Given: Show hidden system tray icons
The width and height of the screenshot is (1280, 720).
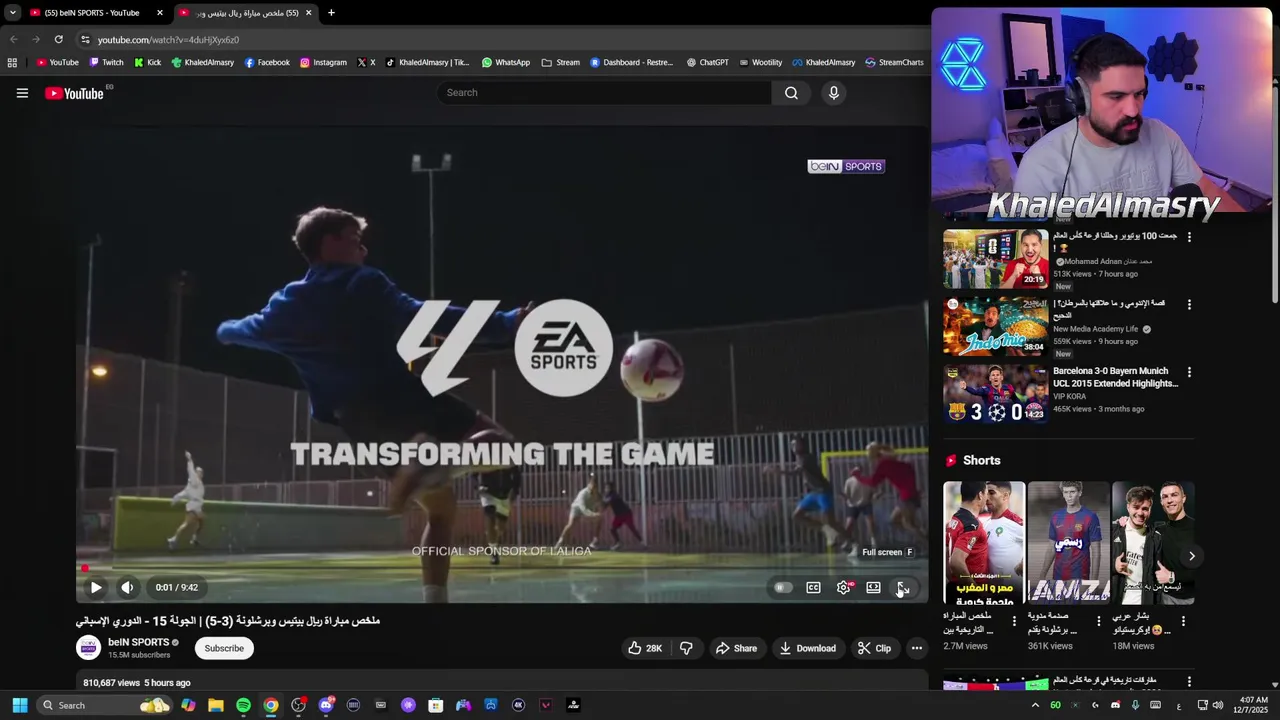Looking at the screenshot, I should click(1035, 705).
